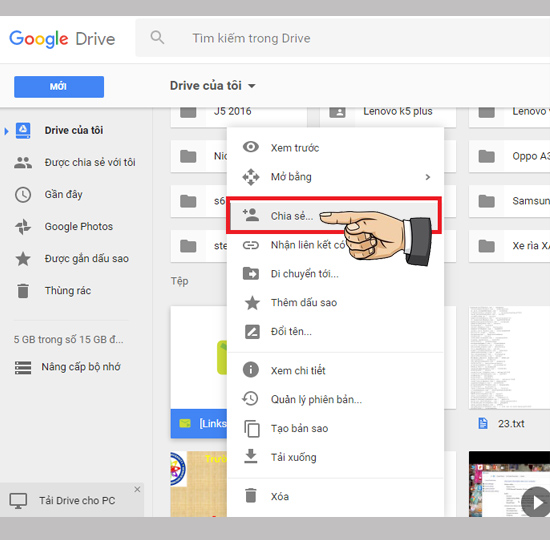Viewport: 550px width, 540px height.
Task: Open Được chia sẻ với tôi
Action: [90, 162]
